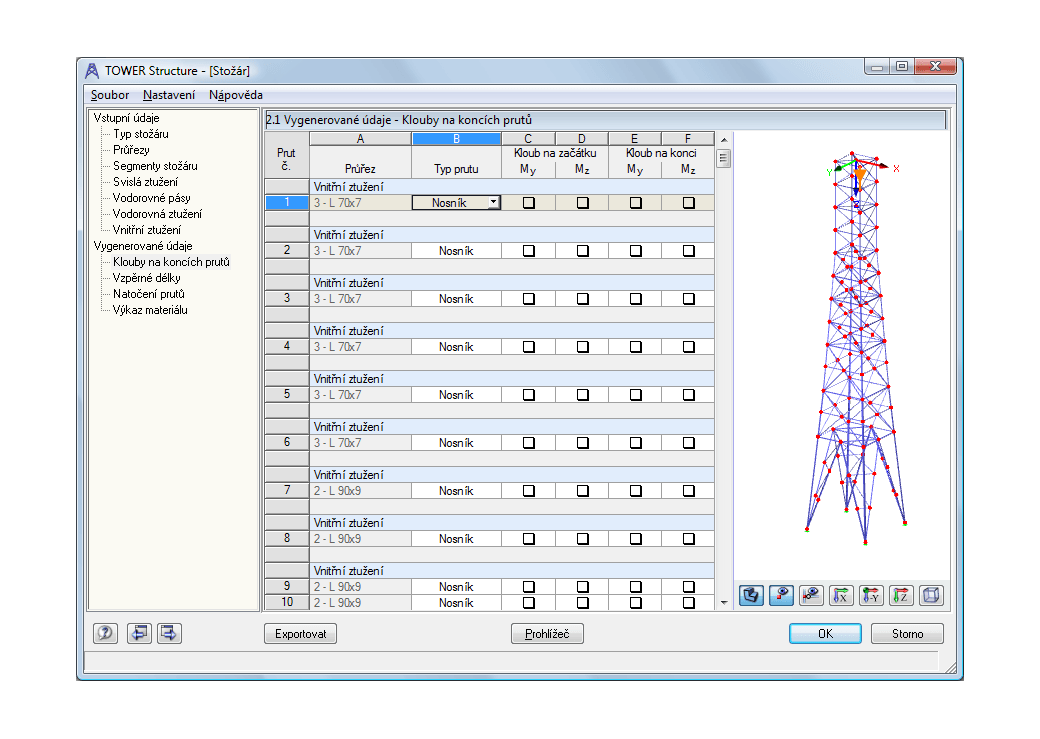Click the help question mark icon
Screen dimensions: 1040x739
(x=106, y=633)
